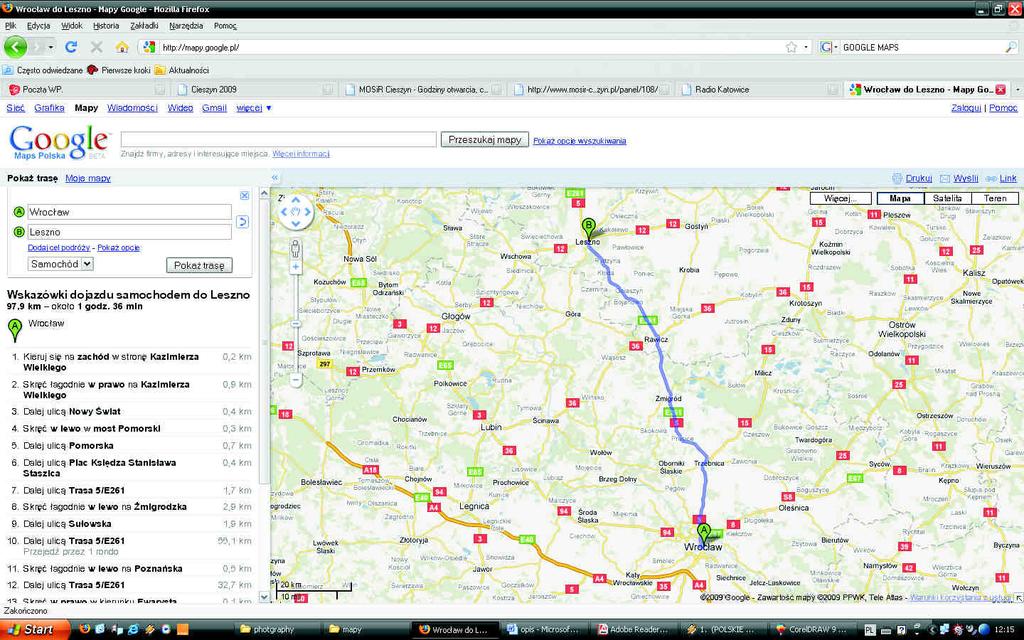Click the map zoom slider handle
Viewport: 1024px width, 640px height.
(296, 325)
